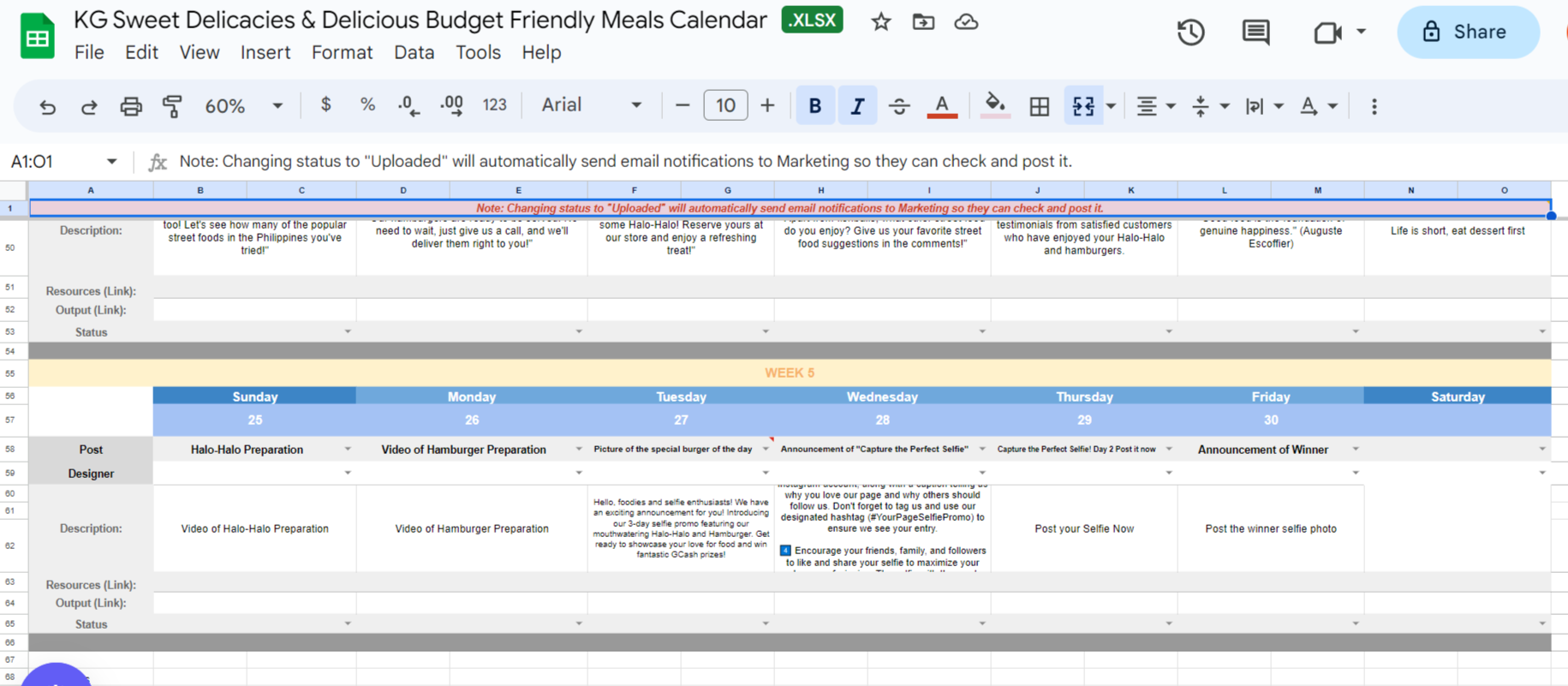Open the Edit menu

141,52
